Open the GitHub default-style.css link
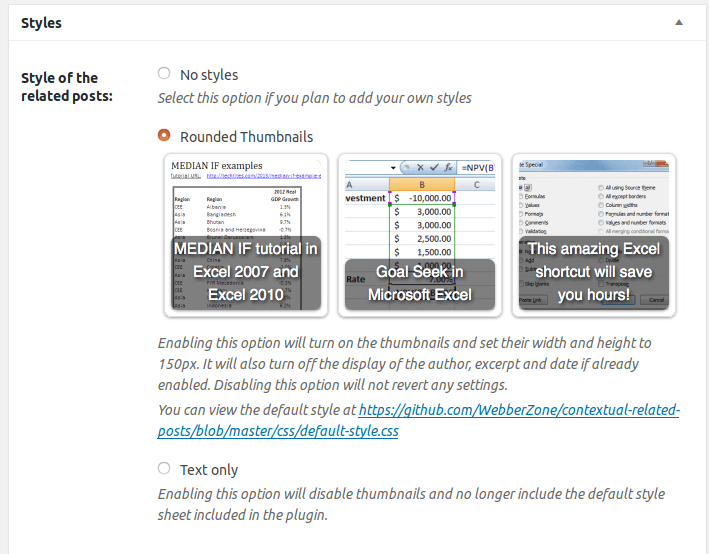The height and width of the screenshot is (554, 709). tap(418, 420)
